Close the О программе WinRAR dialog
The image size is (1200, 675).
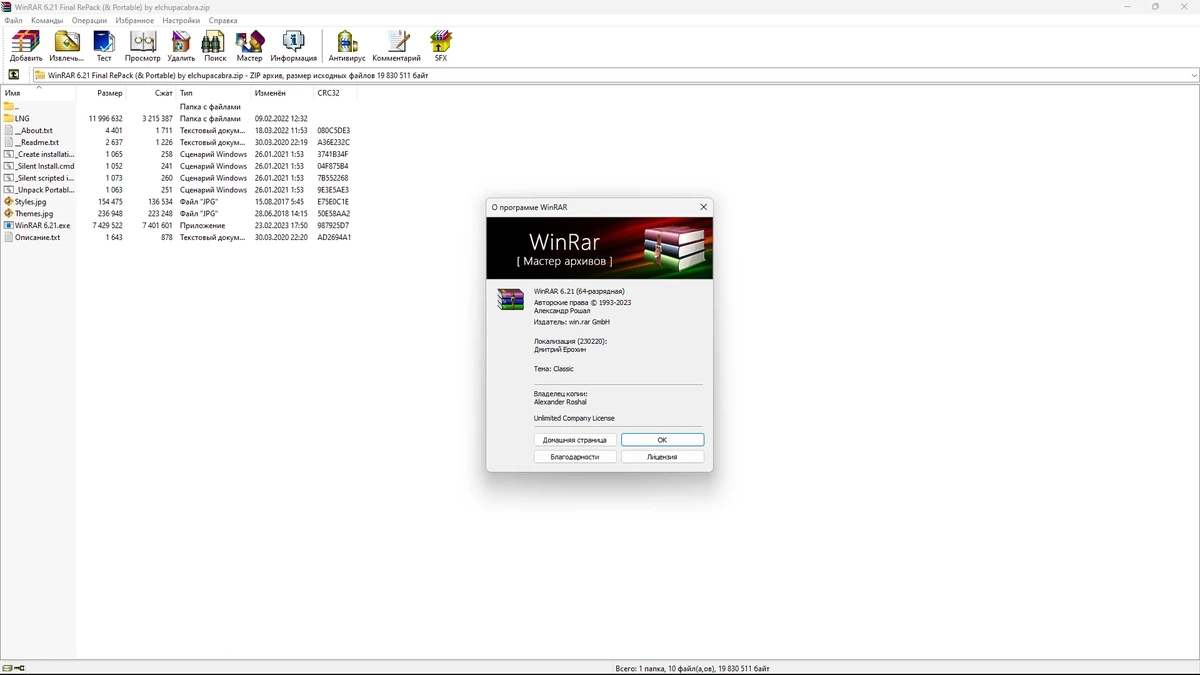[x=703, y=207]
